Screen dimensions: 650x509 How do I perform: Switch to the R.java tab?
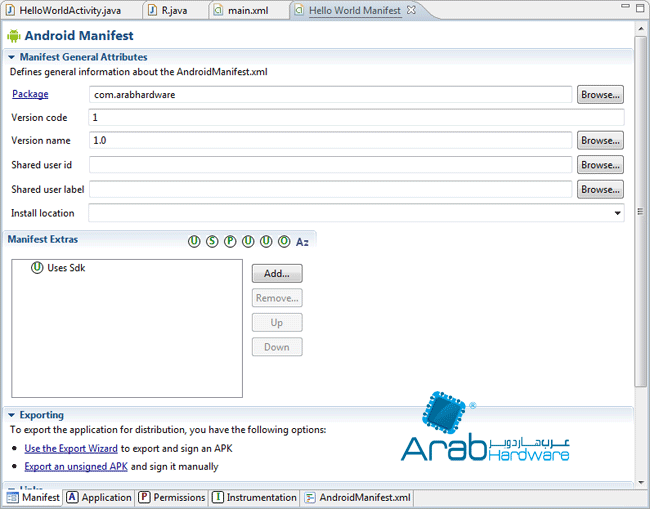[x=174, y=10]
